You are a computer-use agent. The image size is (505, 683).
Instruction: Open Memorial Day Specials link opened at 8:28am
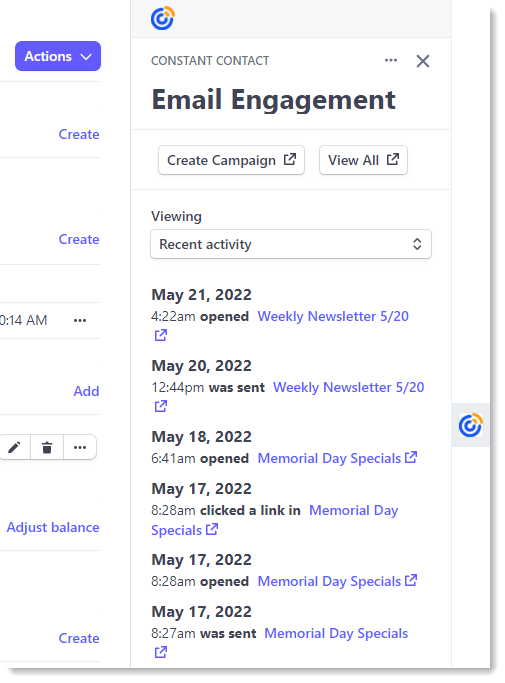(329, 581)
